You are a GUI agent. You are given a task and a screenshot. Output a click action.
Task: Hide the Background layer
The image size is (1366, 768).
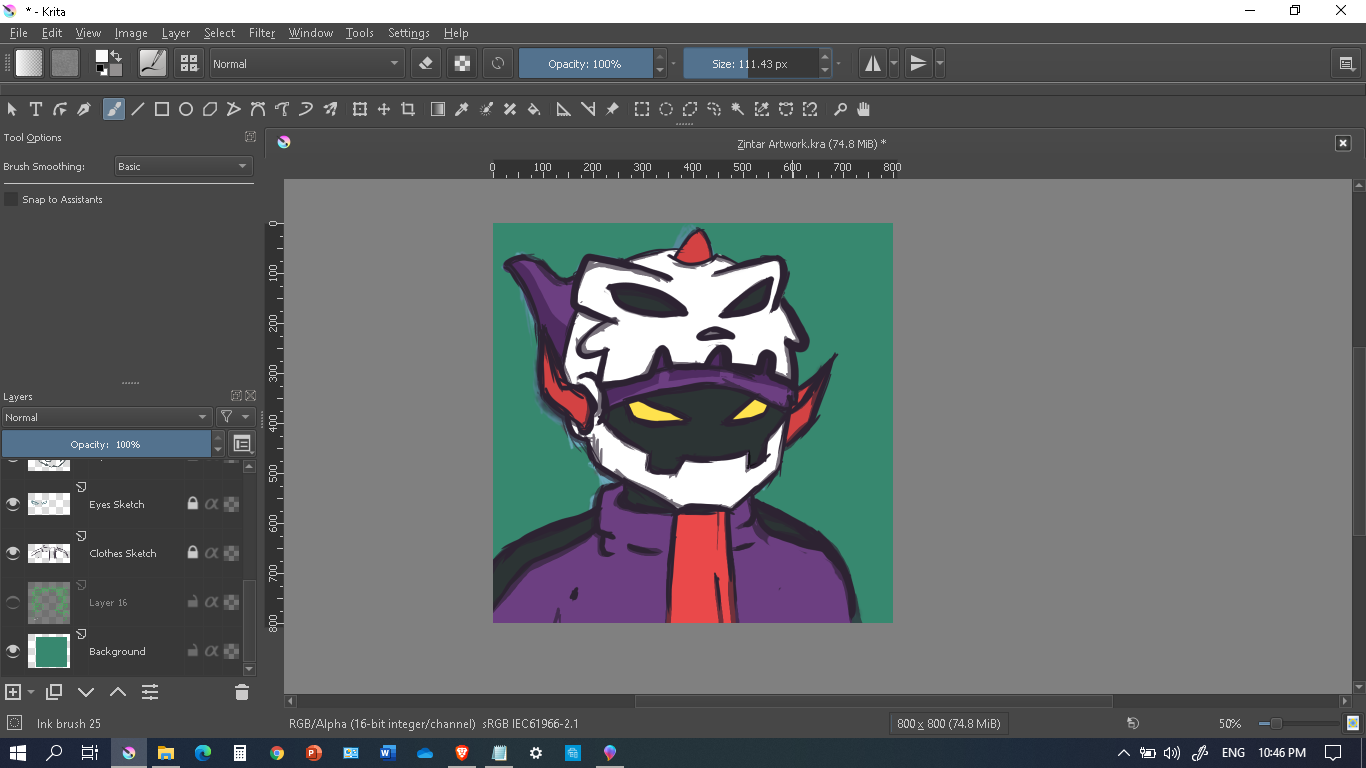click(x=13, y=651)
